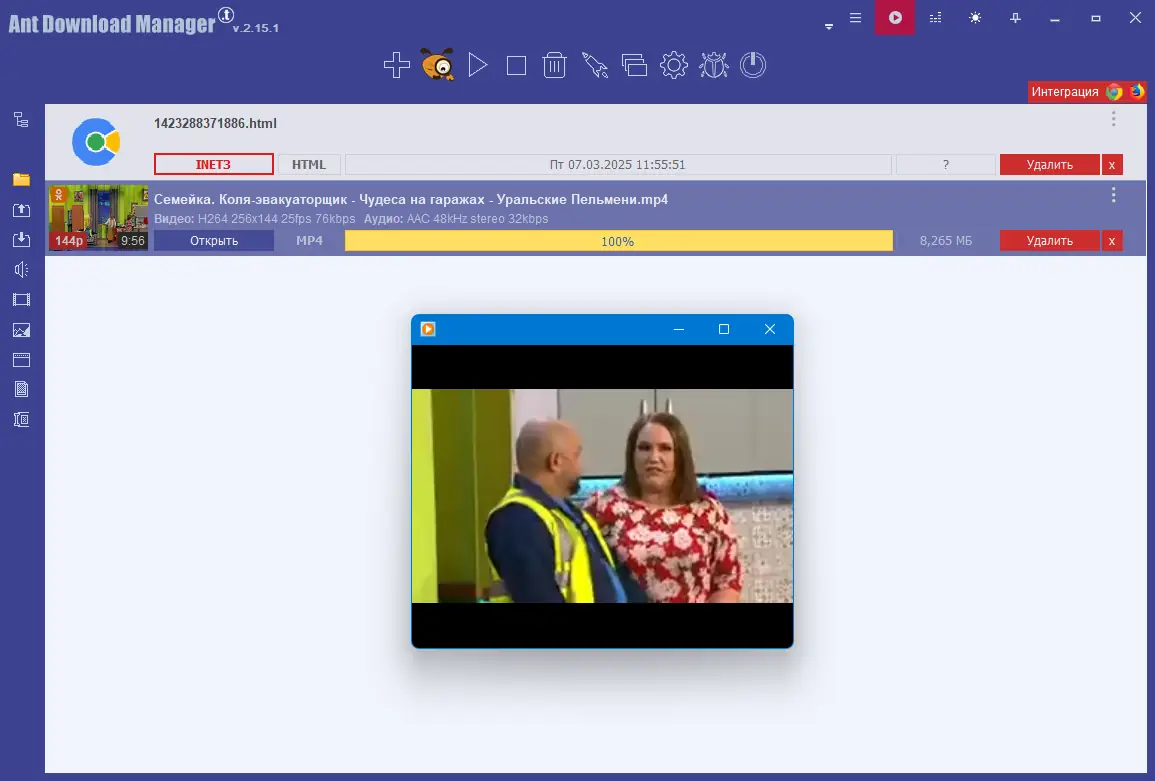1155x781 pixels.
Task: Filter audio files via speaker sidebar icon
Action: click(21, 270)
